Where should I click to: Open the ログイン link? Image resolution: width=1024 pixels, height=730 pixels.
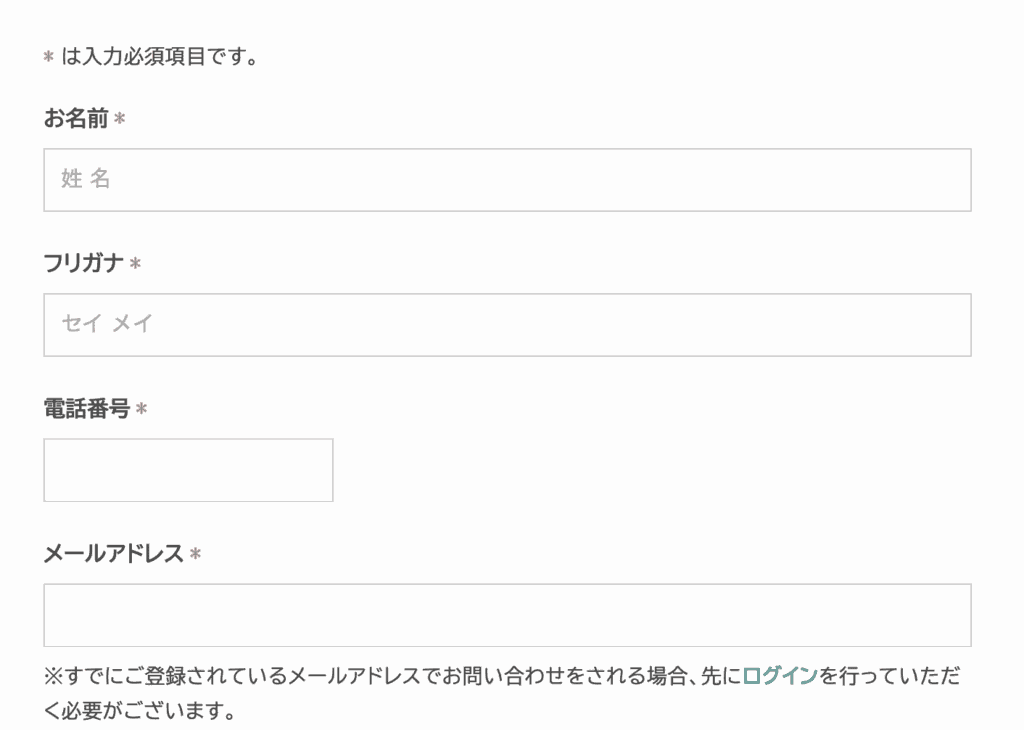pos(780,675)
